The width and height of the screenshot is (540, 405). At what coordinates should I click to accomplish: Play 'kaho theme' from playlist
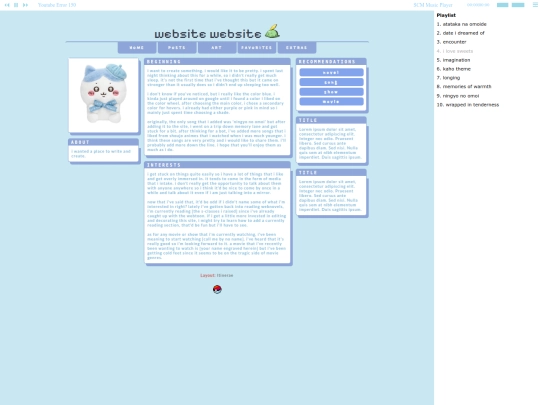click(454, 69)
